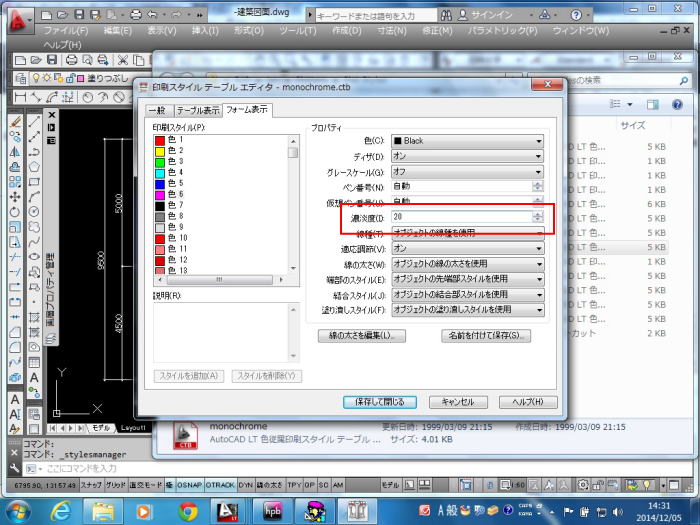700x525 pixels.
Task: Click the 線の太さを編集(L) button
Action: pyautogui.click(x=362, y=336)
